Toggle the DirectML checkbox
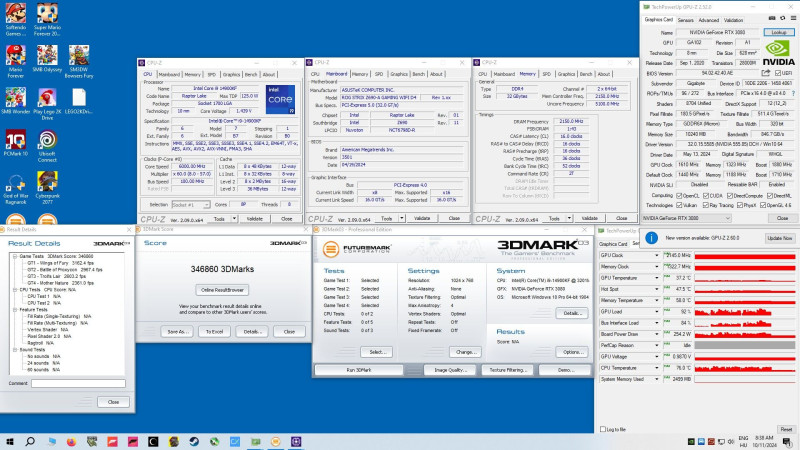Image resolution: width=800 pixels, height=450 pixels. point(769,195)
